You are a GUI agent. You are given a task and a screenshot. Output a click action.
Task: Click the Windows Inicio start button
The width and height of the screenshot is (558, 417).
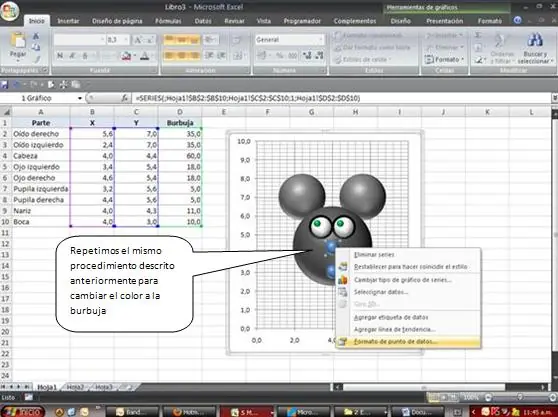[x=22, y=412]
